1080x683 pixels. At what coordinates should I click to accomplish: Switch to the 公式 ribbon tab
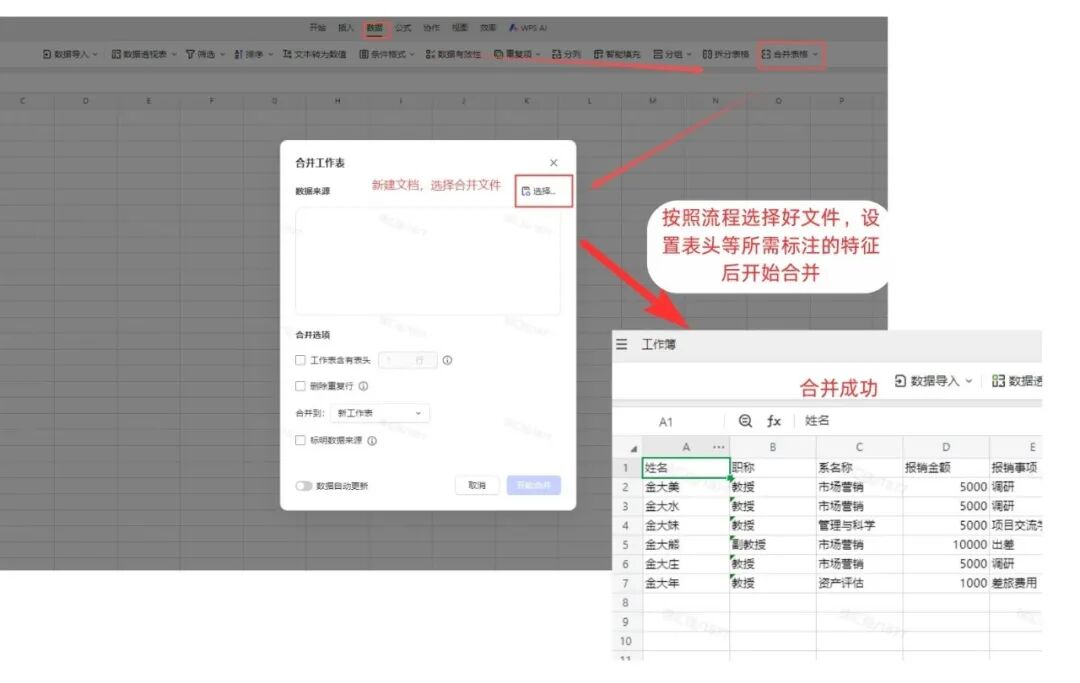403,28
